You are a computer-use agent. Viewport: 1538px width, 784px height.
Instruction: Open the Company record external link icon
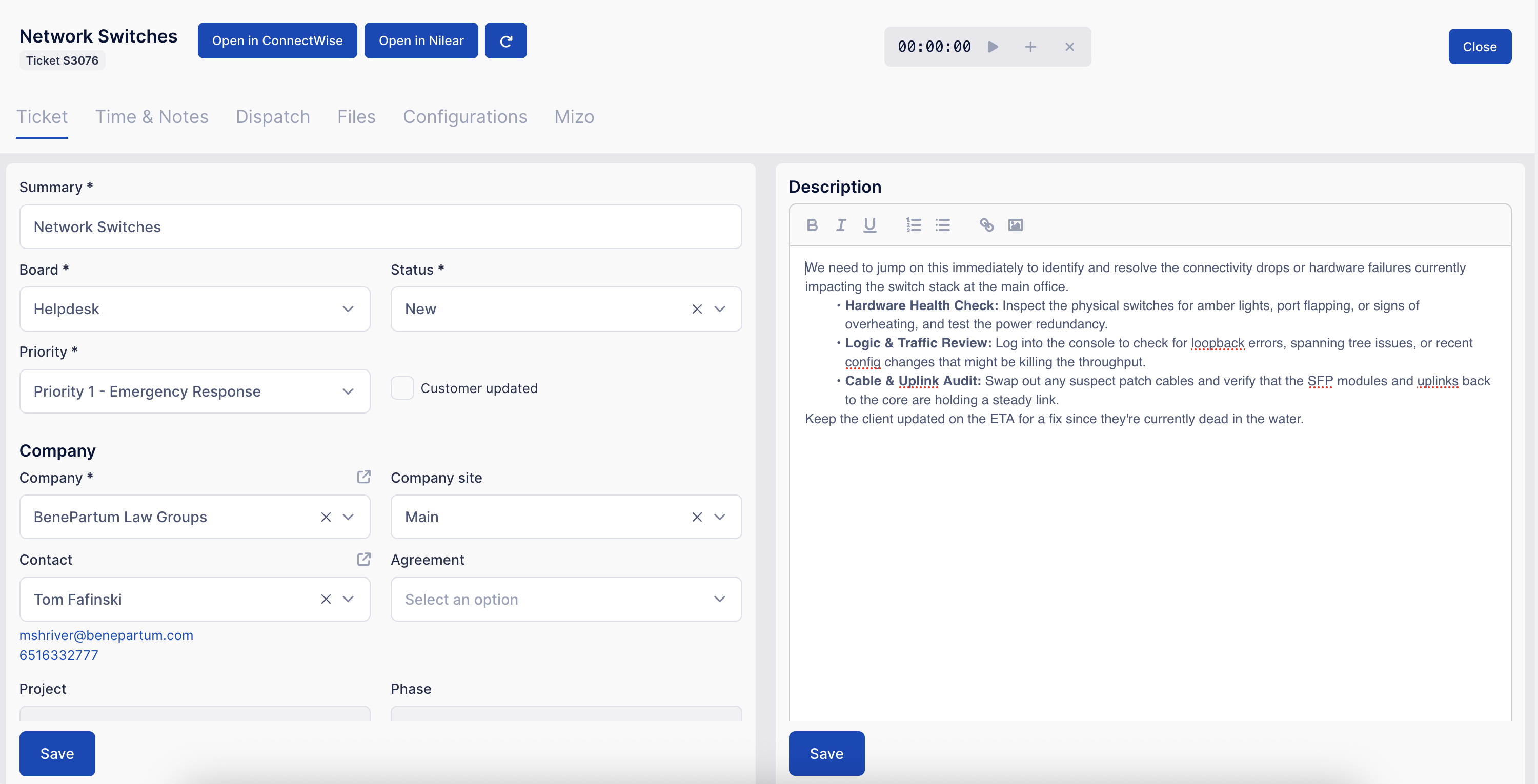coord(363,477)
